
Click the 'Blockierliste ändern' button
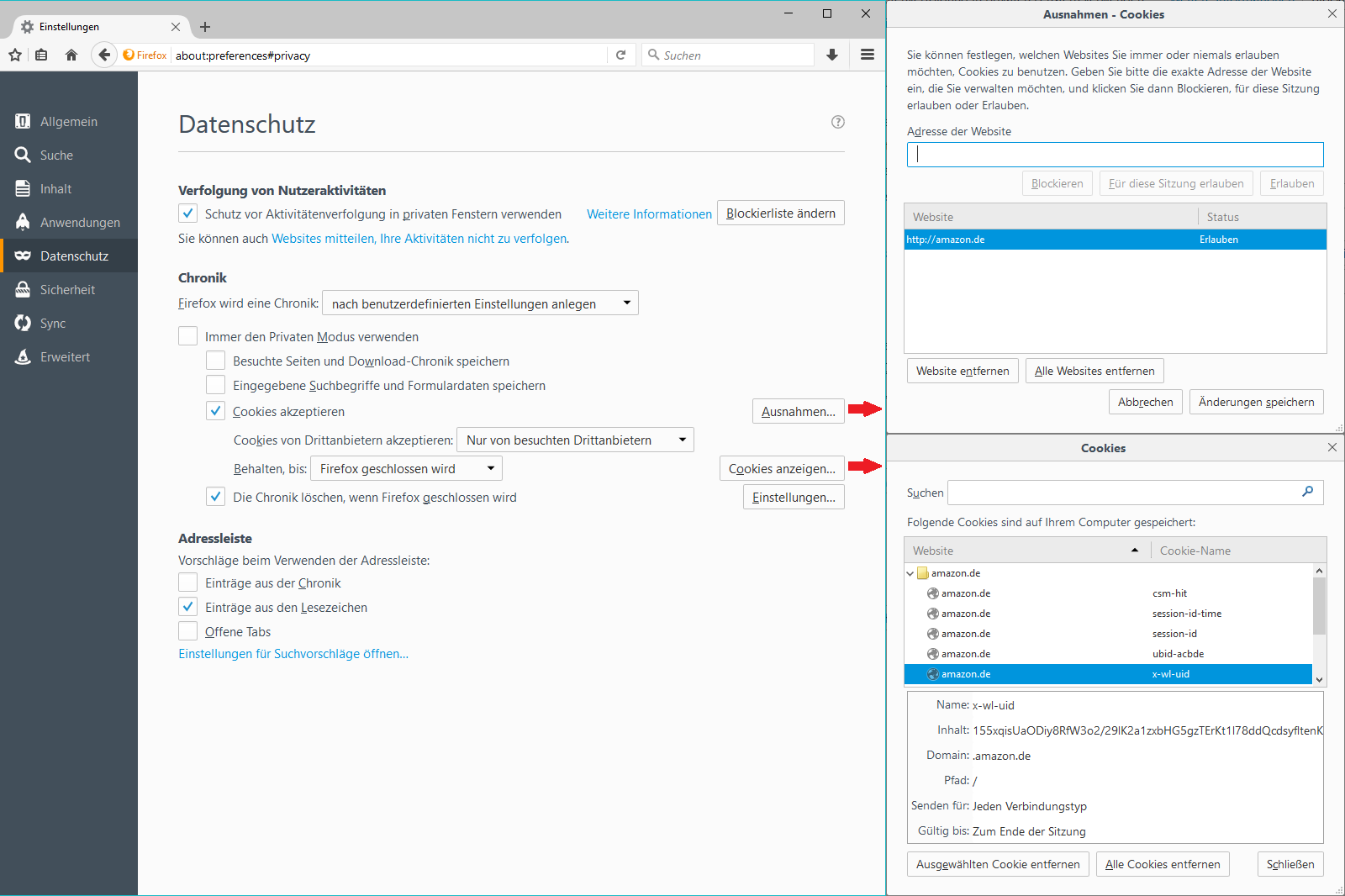coord(781,213)
